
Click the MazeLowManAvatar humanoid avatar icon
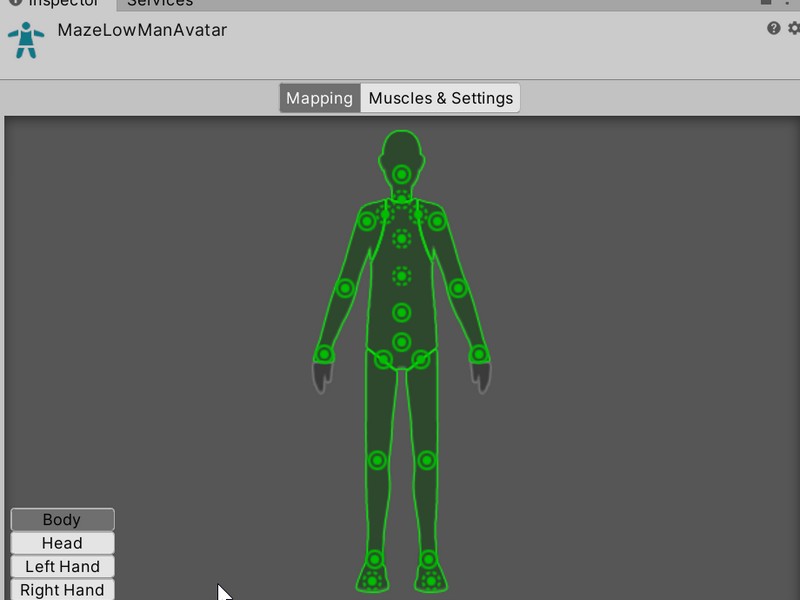click(x=25, y=39)
